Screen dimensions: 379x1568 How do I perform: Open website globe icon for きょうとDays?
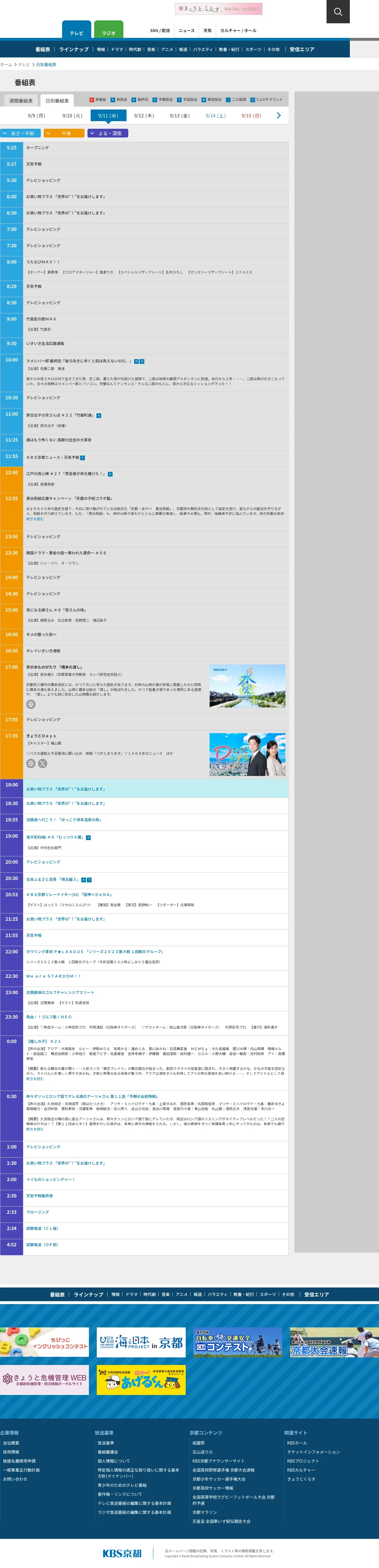31,763
